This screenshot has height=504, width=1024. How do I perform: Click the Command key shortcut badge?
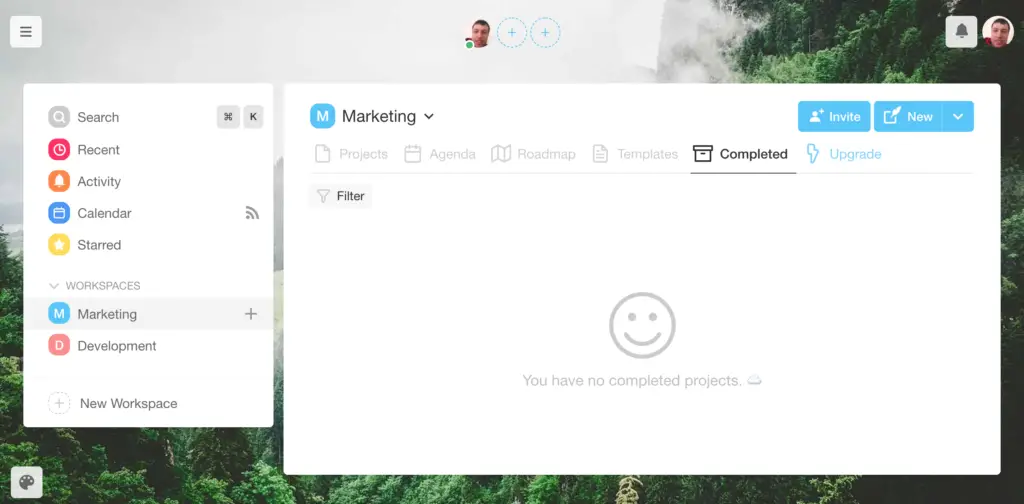click(228, 118)
